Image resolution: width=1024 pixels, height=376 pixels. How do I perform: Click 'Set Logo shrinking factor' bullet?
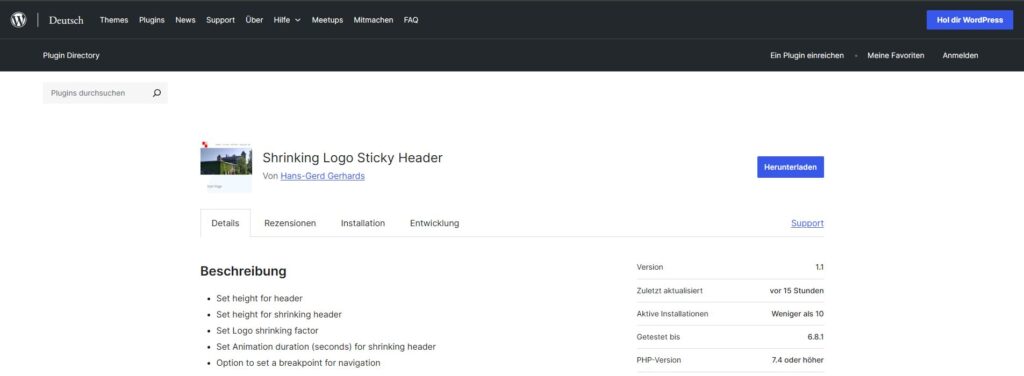(267, 331)
